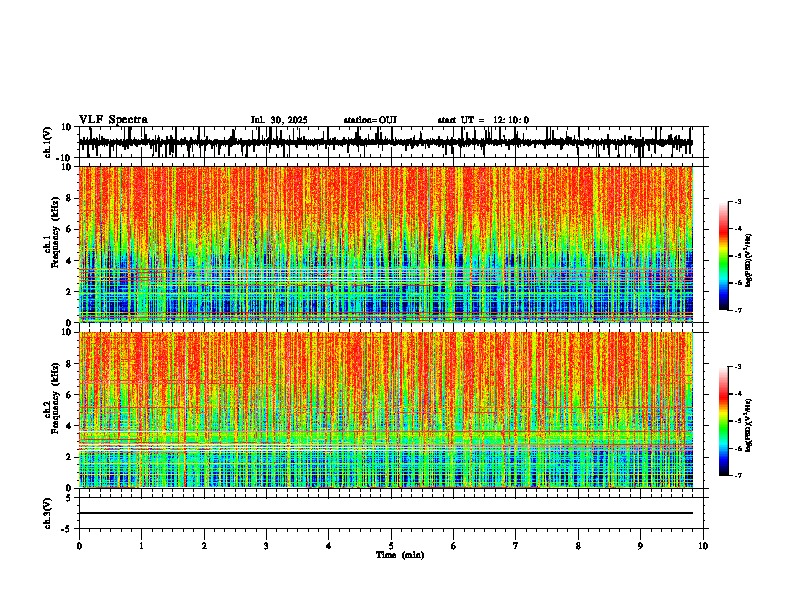Click the time axis tick label "7"
This screenshot has width=792, height=612.
tap(516, 546)
